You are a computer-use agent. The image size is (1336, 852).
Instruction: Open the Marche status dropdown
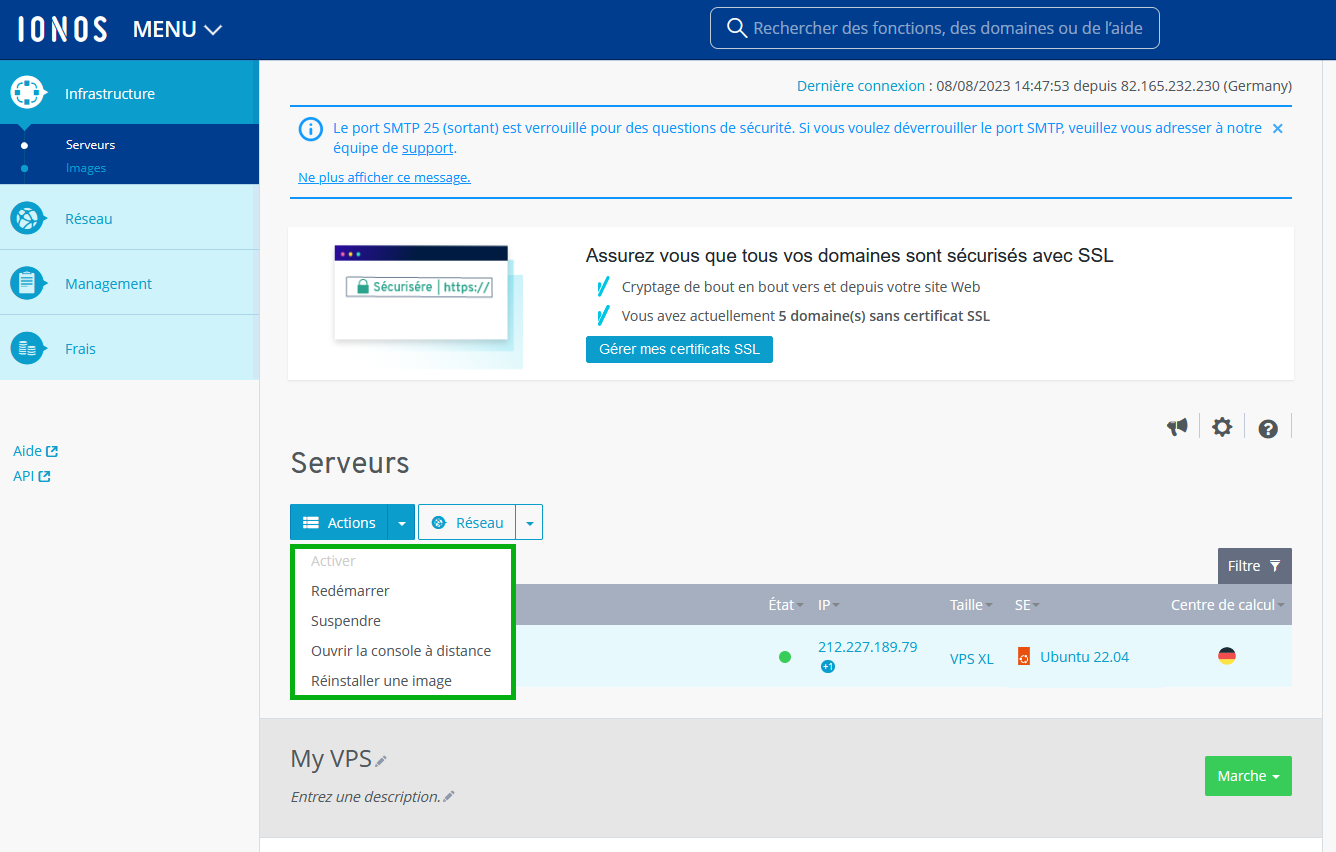point(1248,776)
